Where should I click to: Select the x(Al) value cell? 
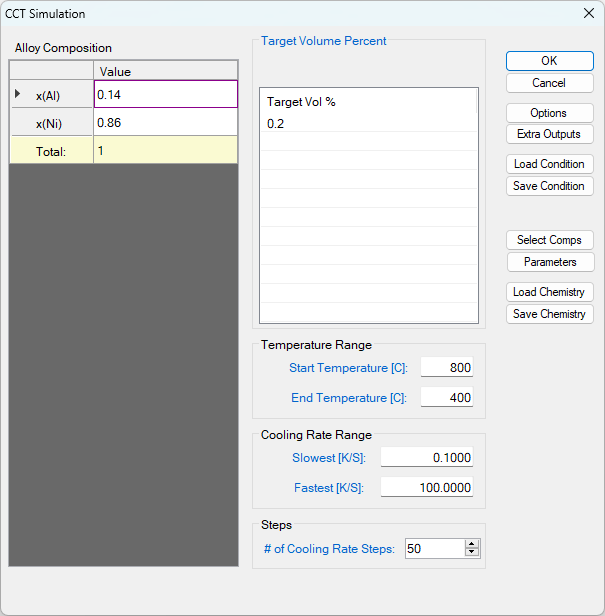(x=165, y=94)
